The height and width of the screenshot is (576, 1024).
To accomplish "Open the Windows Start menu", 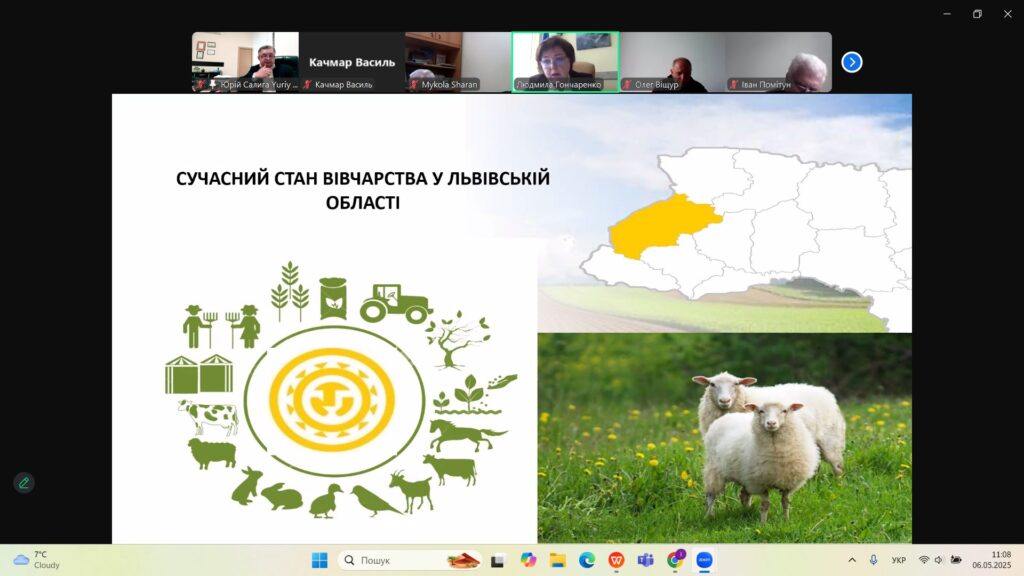I will tap(319, 560).
